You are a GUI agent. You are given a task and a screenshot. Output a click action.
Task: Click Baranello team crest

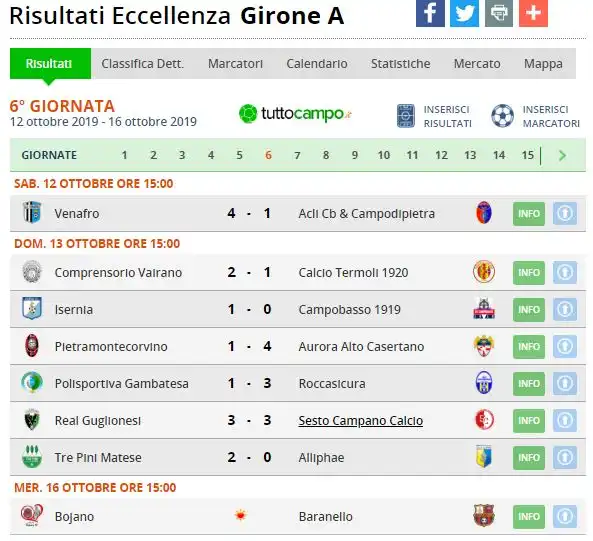(x=484, y=516)
